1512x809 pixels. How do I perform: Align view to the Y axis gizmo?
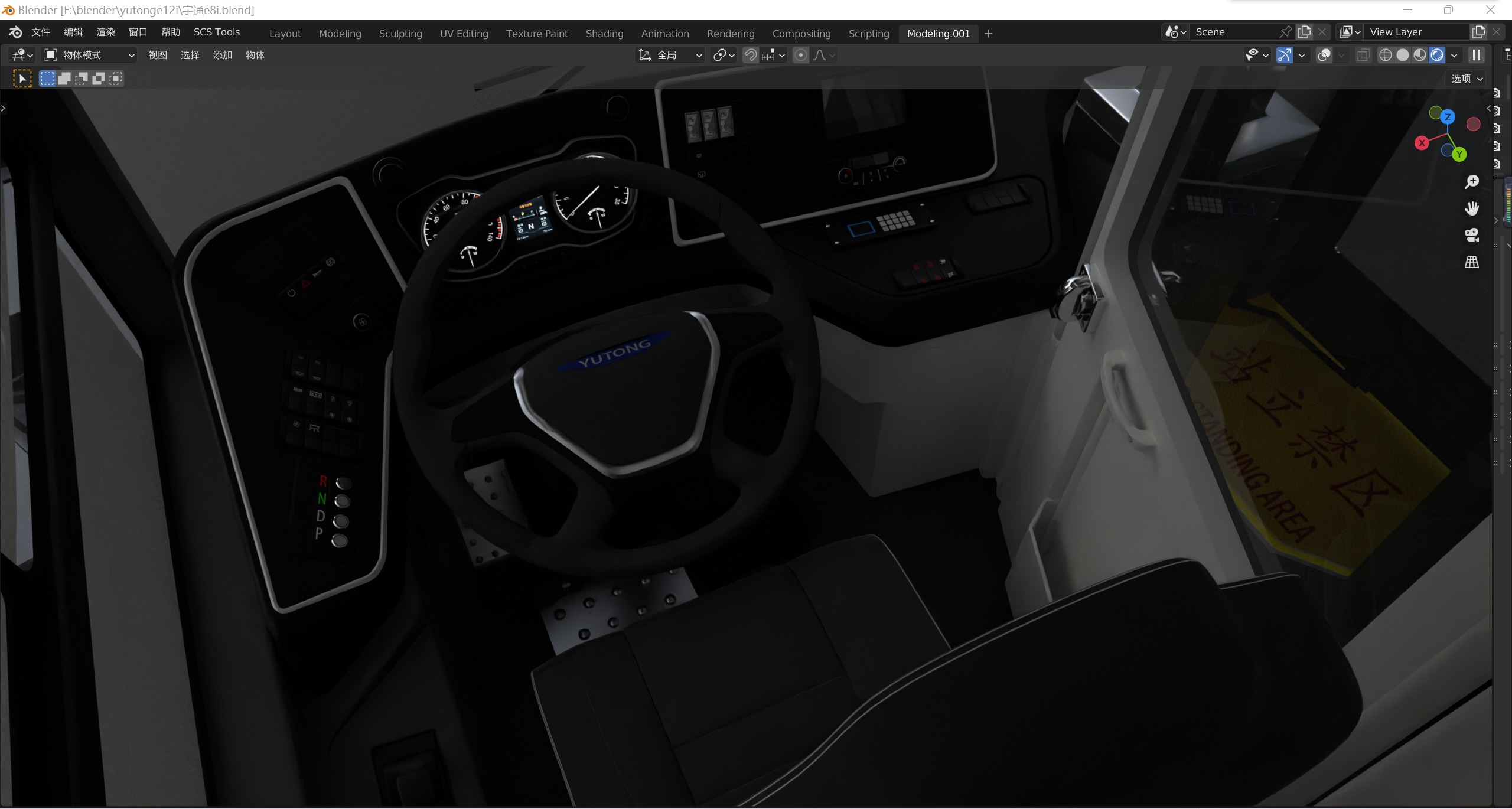pos(1459,155)
